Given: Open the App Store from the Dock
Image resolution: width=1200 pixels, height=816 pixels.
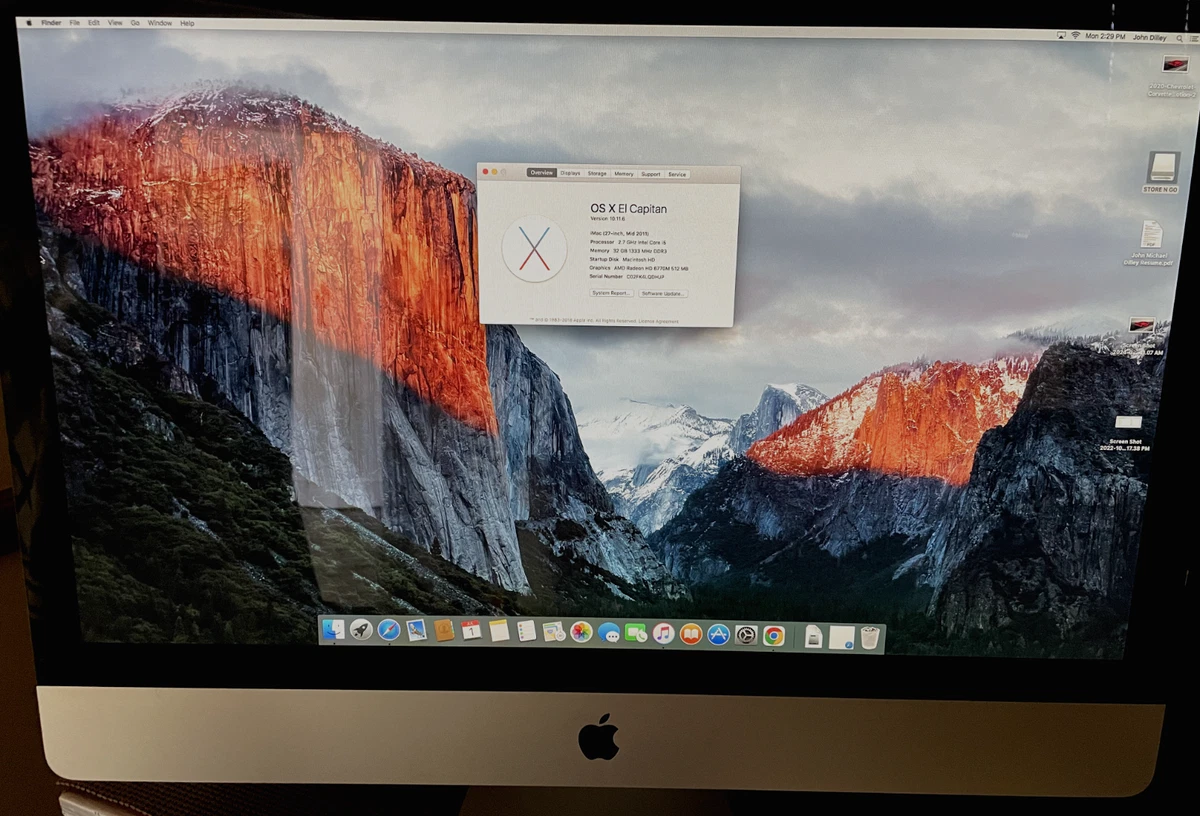Looking at the screenshot, I should [717, 635].
